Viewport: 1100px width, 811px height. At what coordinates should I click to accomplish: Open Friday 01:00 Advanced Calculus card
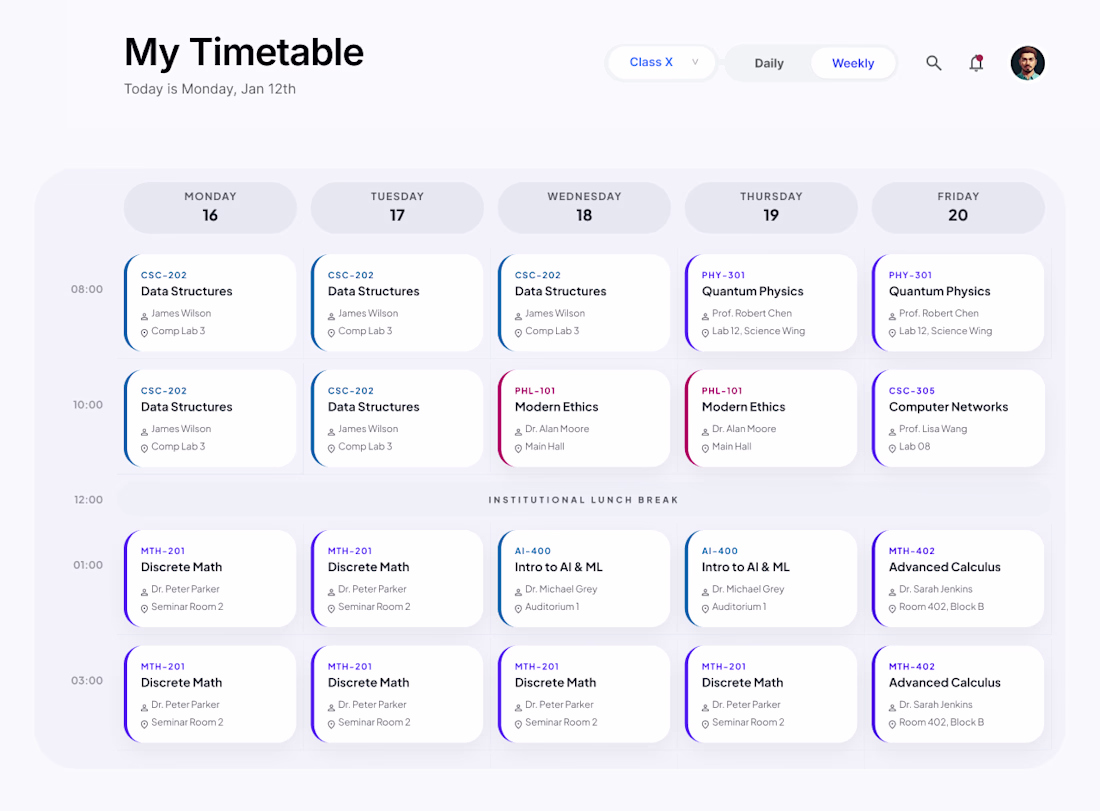pos(958,579)
